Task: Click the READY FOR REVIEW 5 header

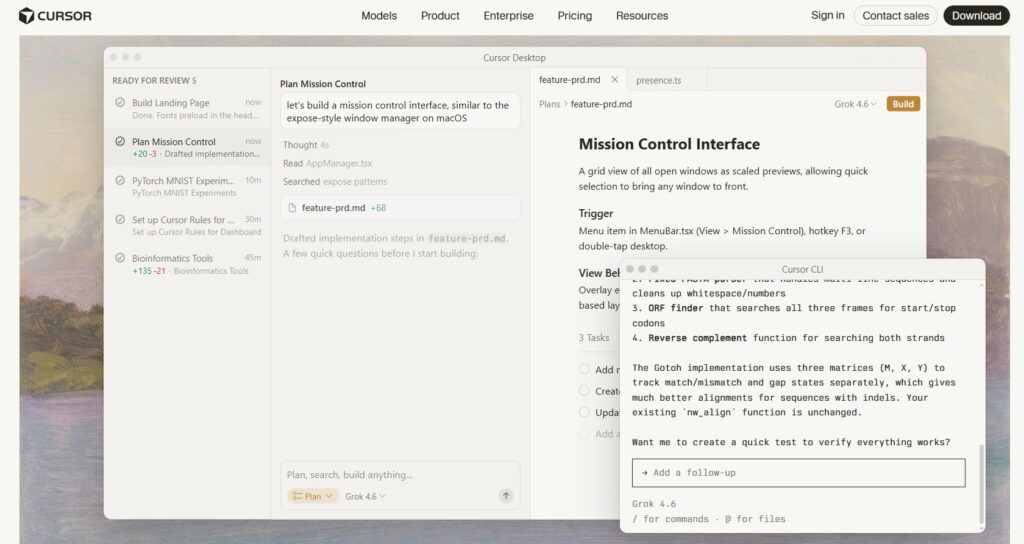Action: (x=154, y=80)
